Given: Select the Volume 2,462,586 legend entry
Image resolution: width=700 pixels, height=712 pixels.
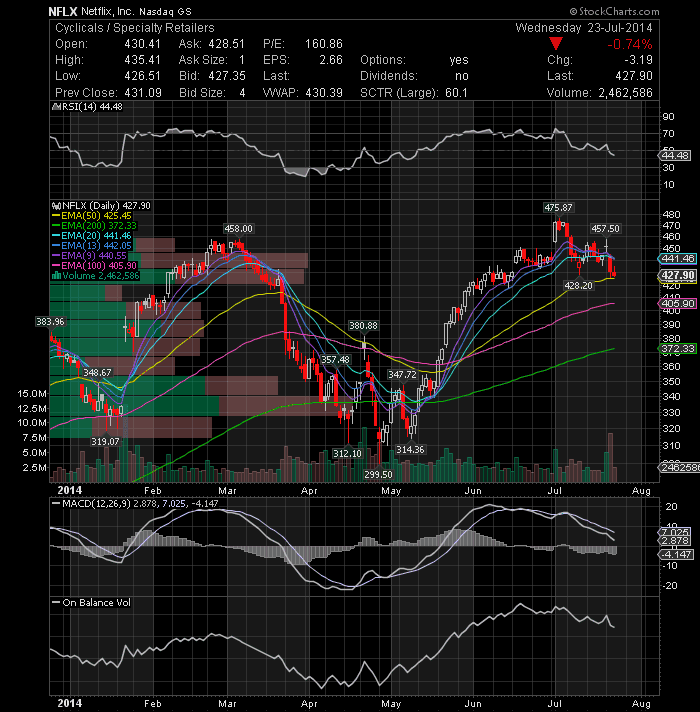Looking at the screenshot, I should click(96, 276).
